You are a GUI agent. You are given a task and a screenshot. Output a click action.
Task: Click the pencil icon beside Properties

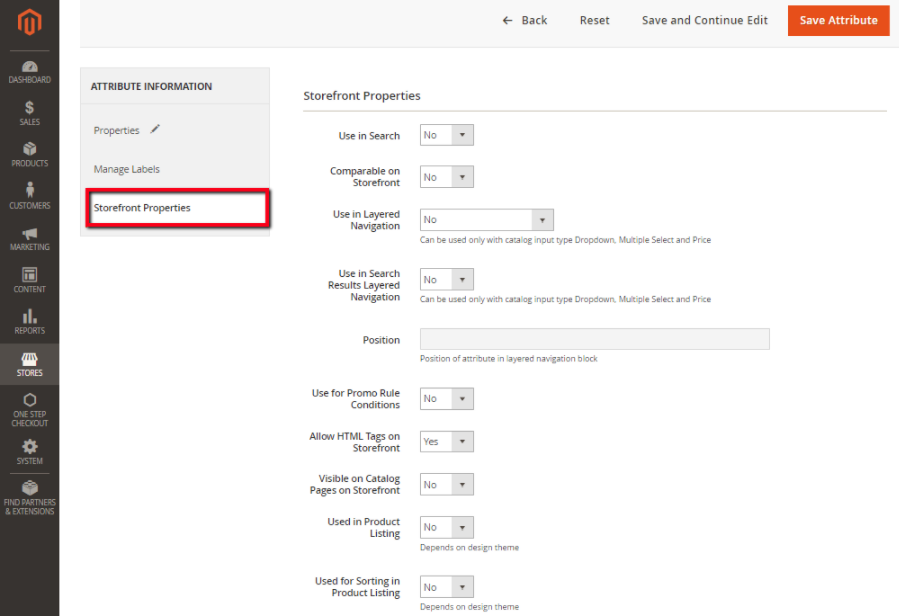154,130
